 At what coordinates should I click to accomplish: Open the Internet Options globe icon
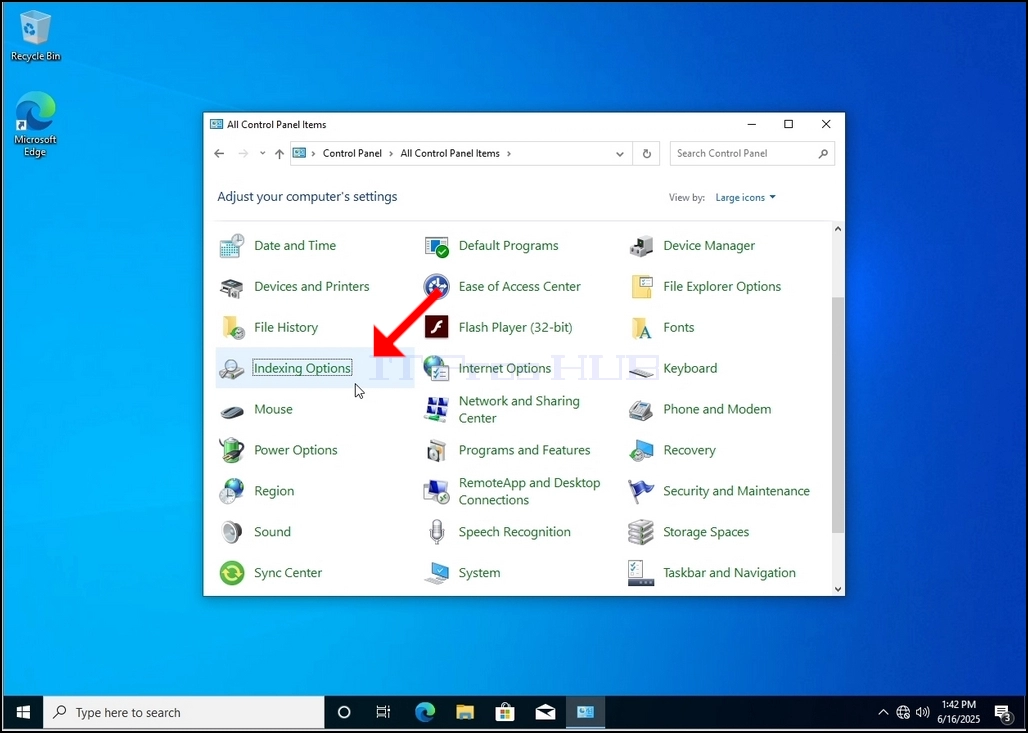coord(437,368)
